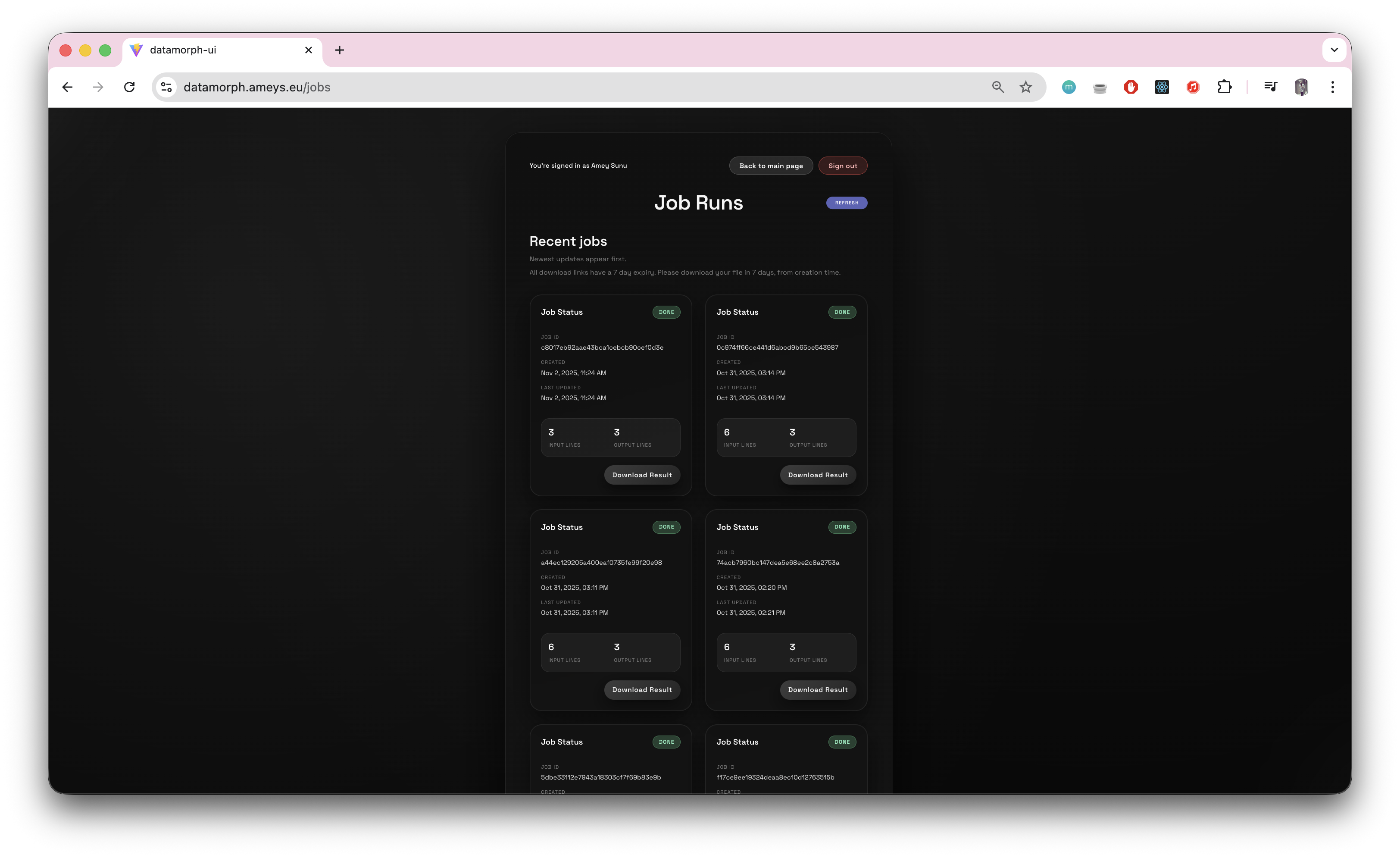Click the React DevTools extension icon

(x=1162, y=87)
